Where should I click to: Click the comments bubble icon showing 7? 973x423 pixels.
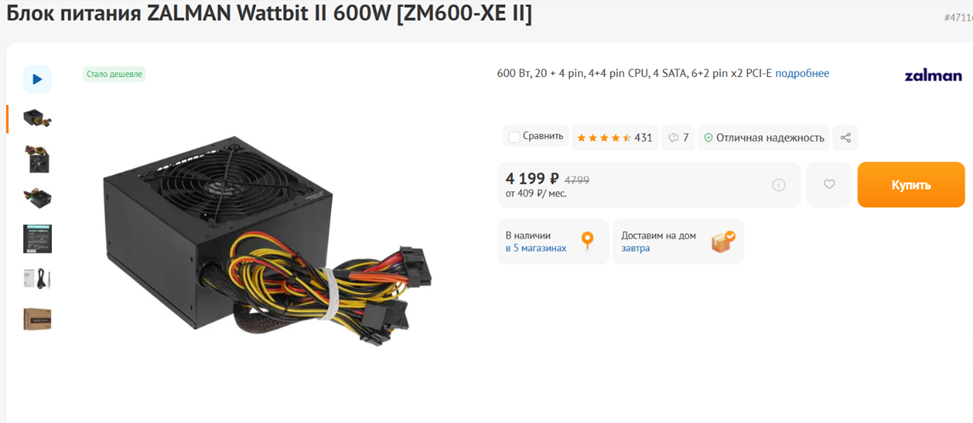click(678, 138)
